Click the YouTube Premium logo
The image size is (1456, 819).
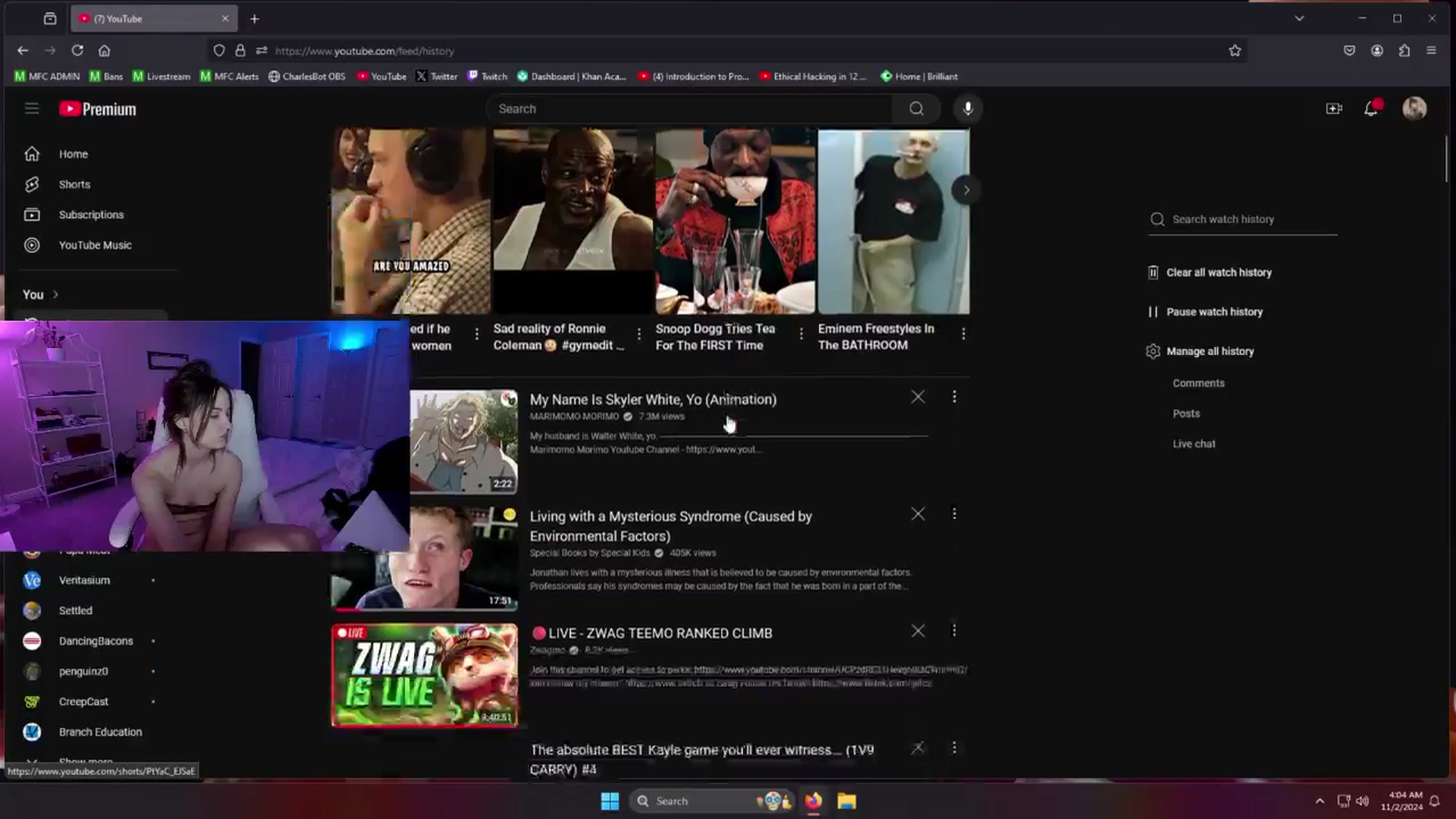point(98,109)
